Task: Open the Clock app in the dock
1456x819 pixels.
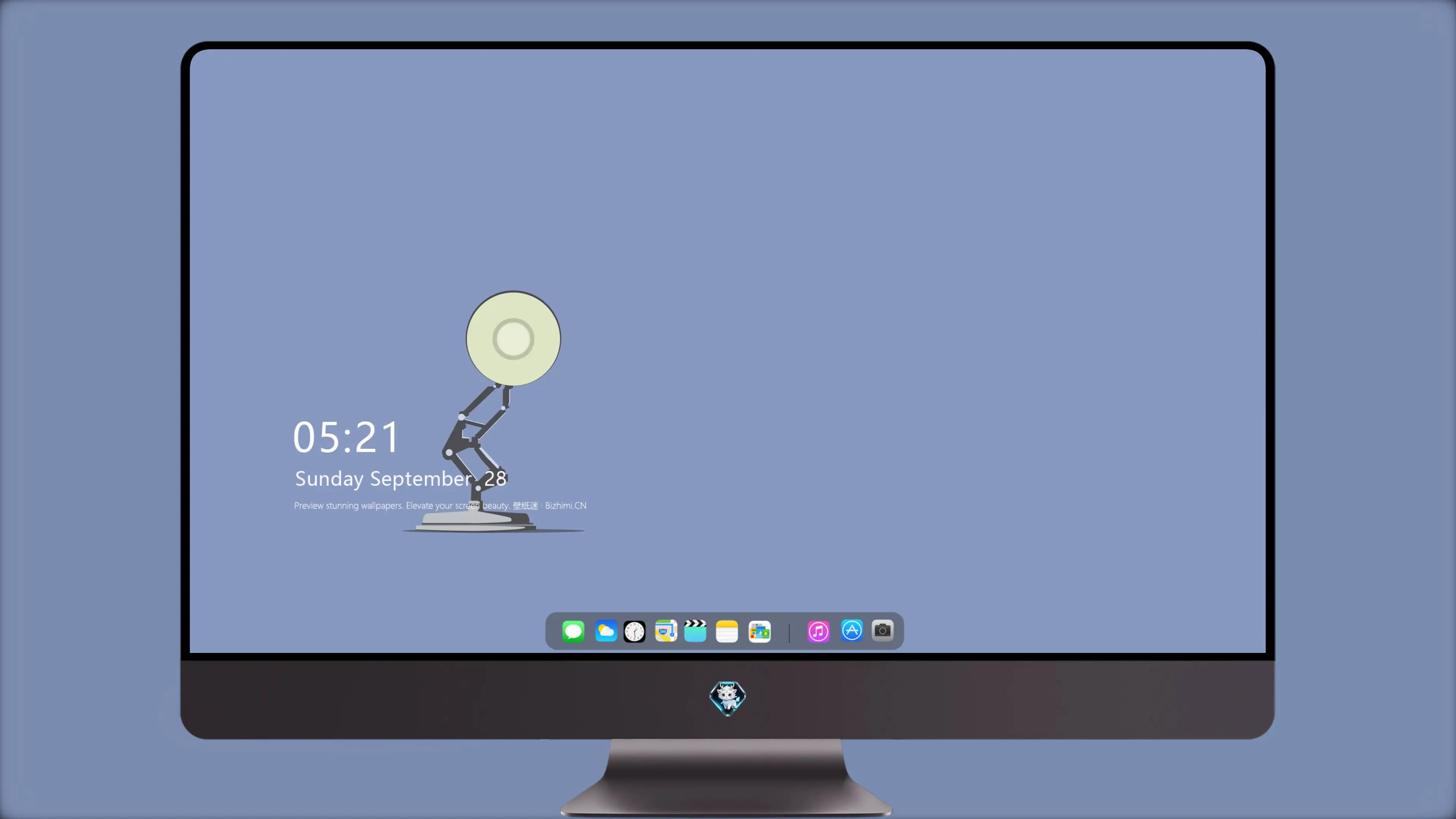Action: 634,631
